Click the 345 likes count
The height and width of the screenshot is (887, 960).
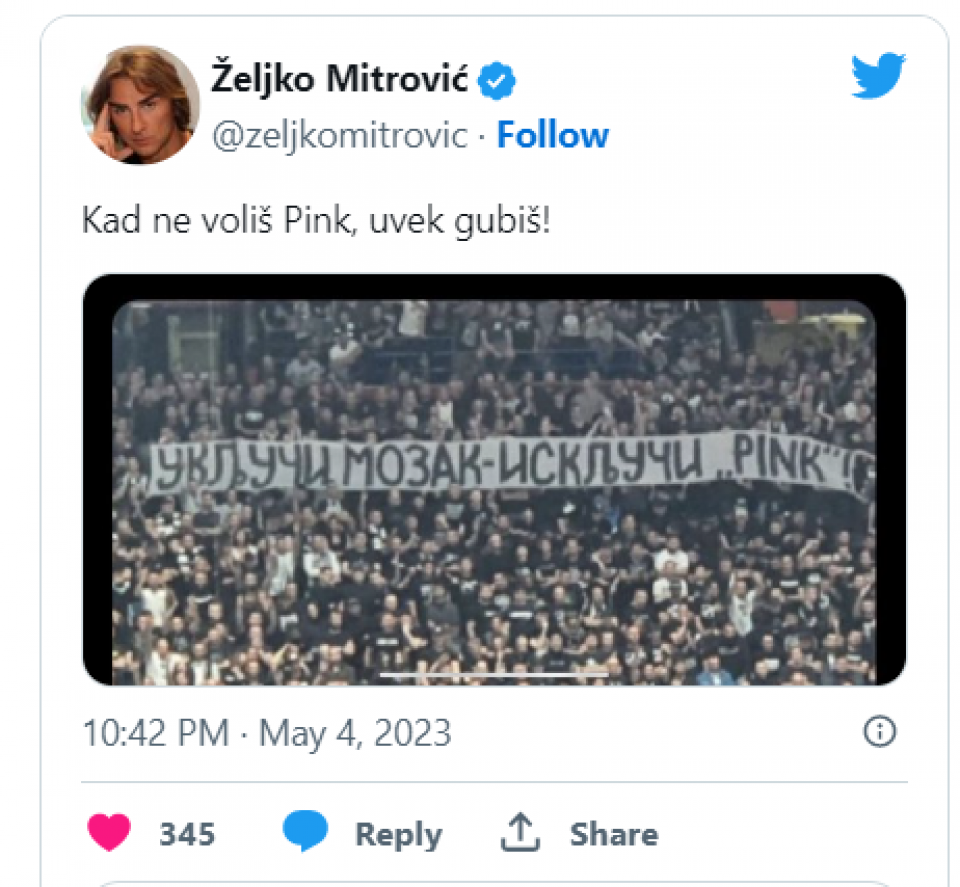(187, 834)
